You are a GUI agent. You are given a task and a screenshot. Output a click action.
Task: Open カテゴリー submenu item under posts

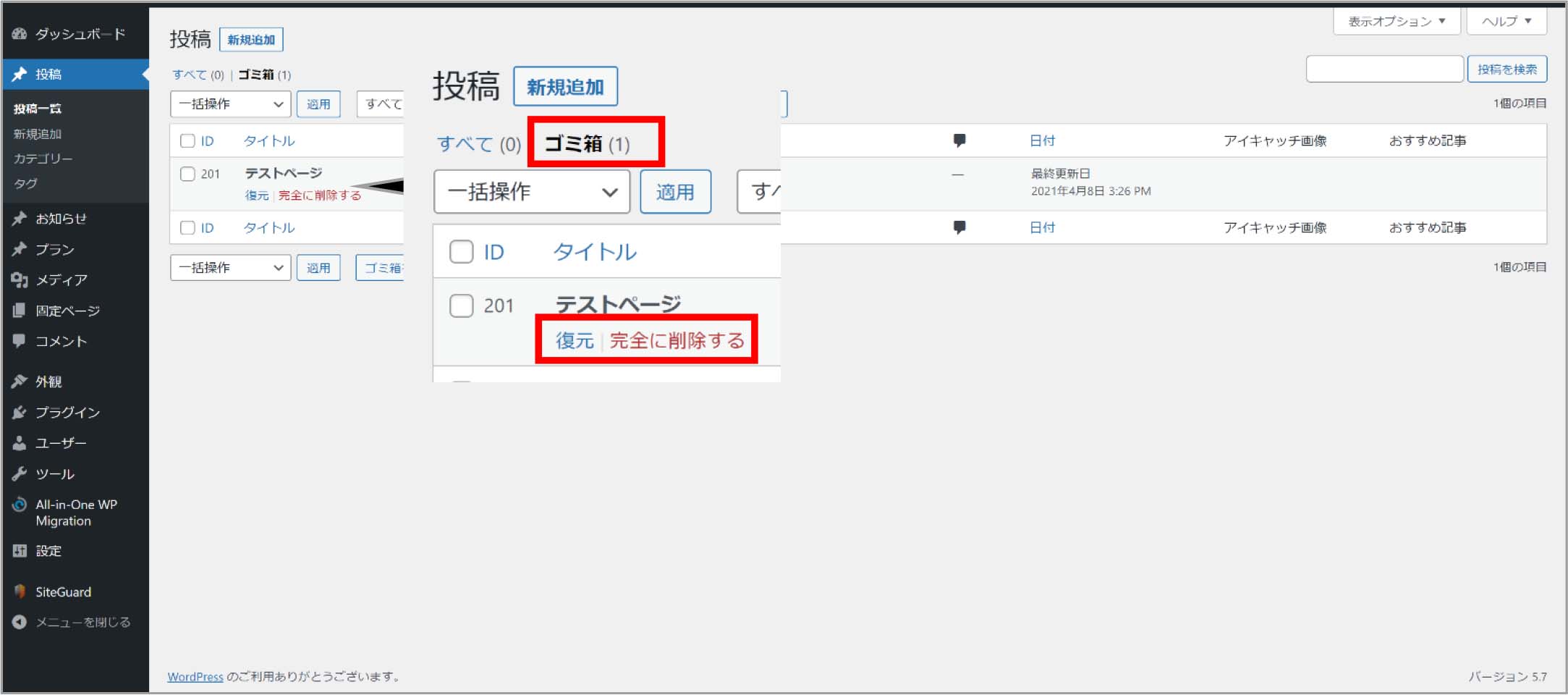pyautogui.click(x=43, y=159)
